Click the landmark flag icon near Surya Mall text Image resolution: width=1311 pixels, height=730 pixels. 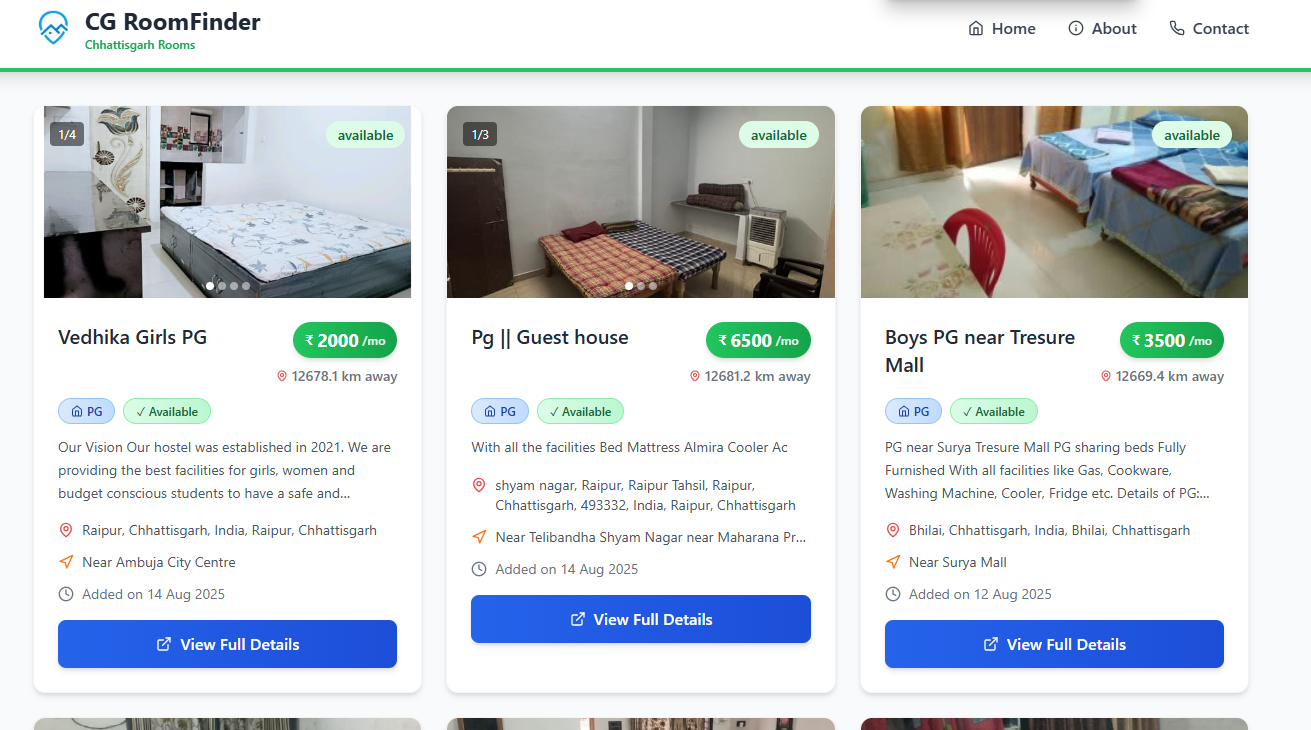(x=892, y=561)
